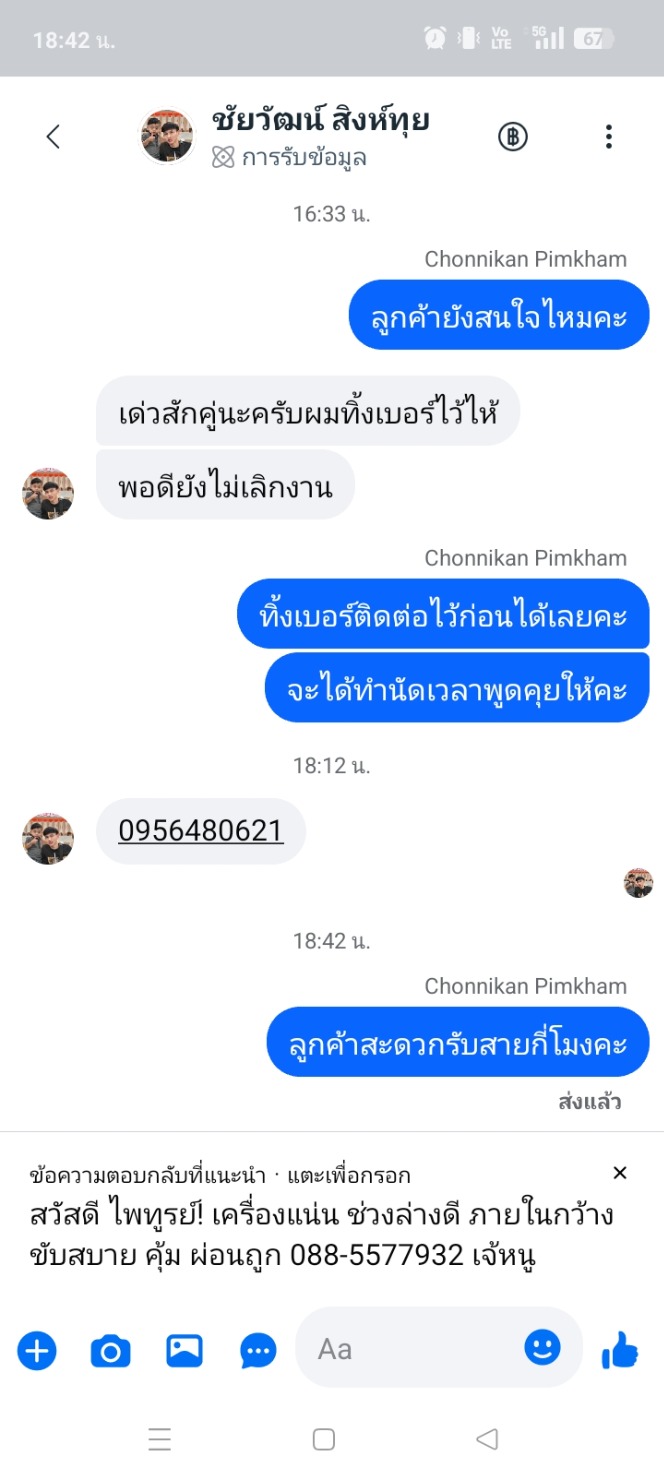Tap the Android back triangle button
664x1480 pixels.
pyautogui.click(x=487, y=1439)
